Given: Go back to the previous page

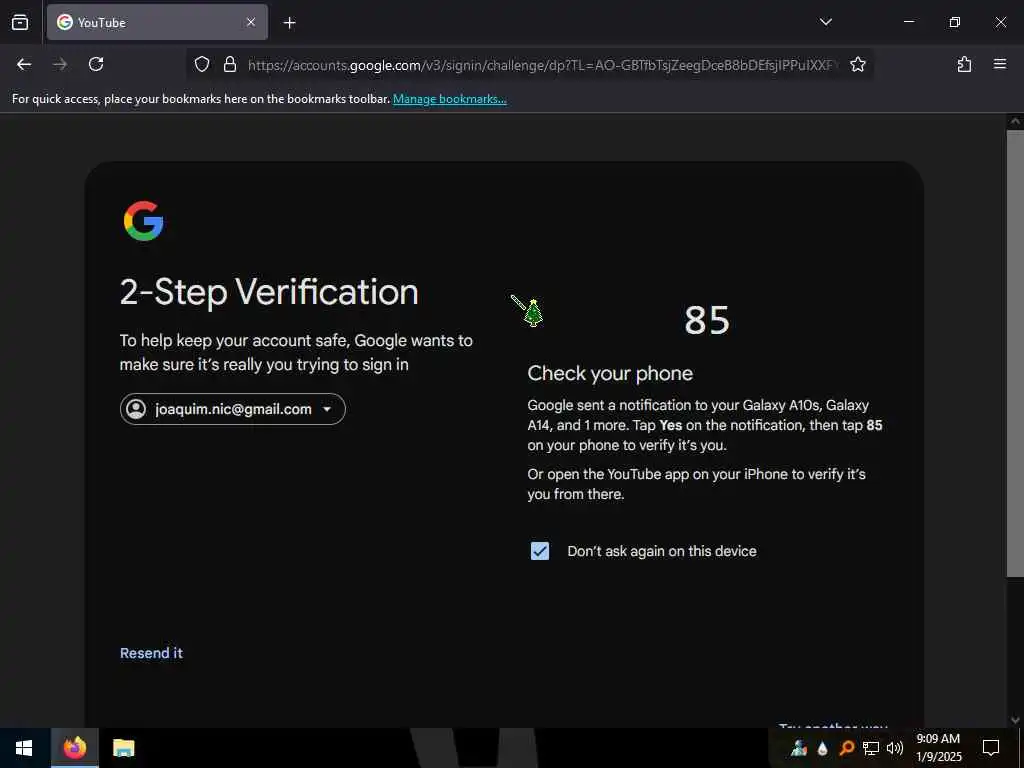Looking at the screenshot, I should pyautogui.click(x=24, y=64).
